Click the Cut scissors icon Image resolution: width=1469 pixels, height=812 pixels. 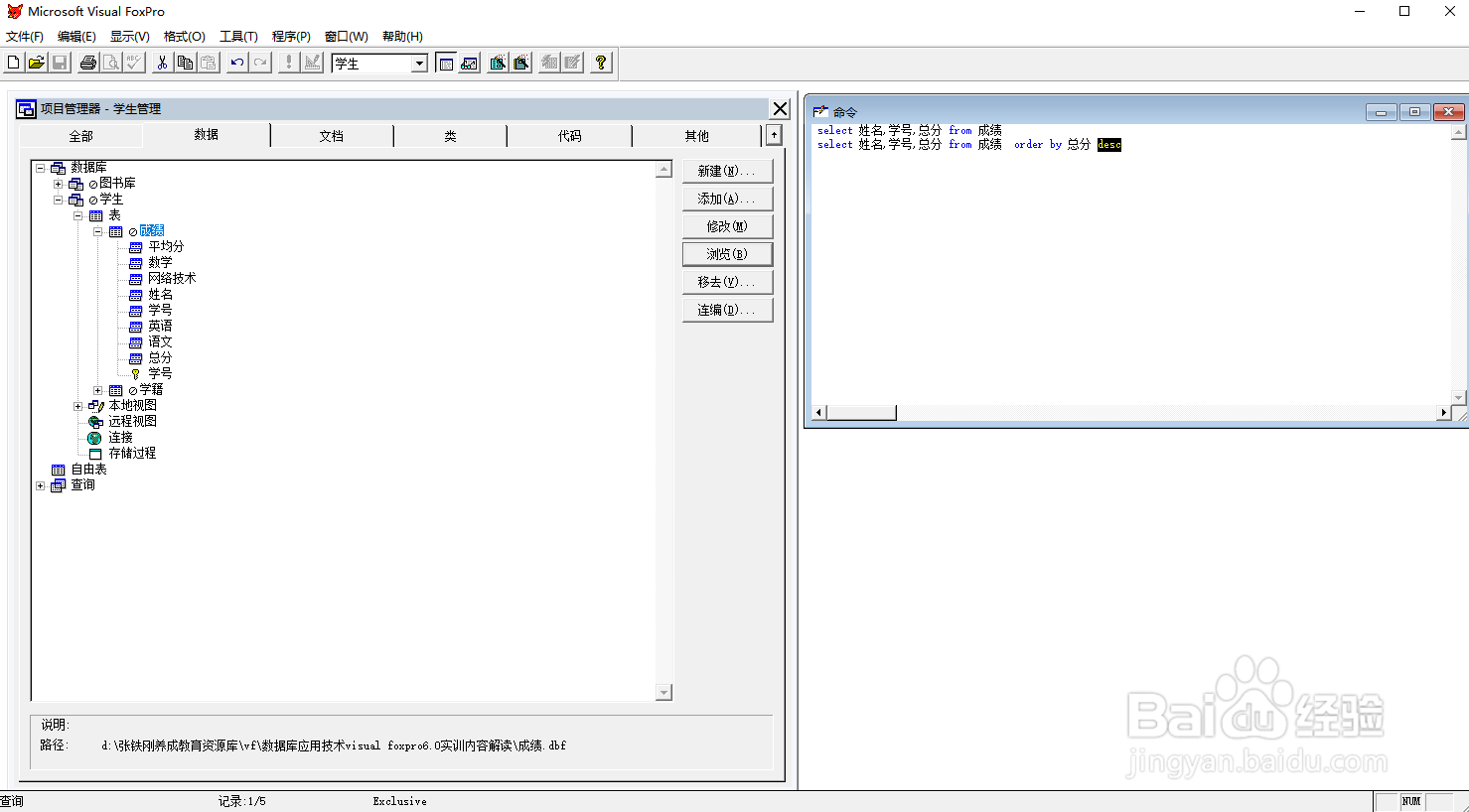tap(162, 63)
